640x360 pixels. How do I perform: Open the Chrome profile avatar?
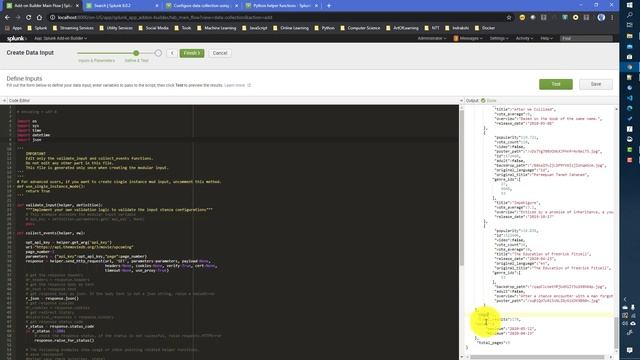(601, 18)
